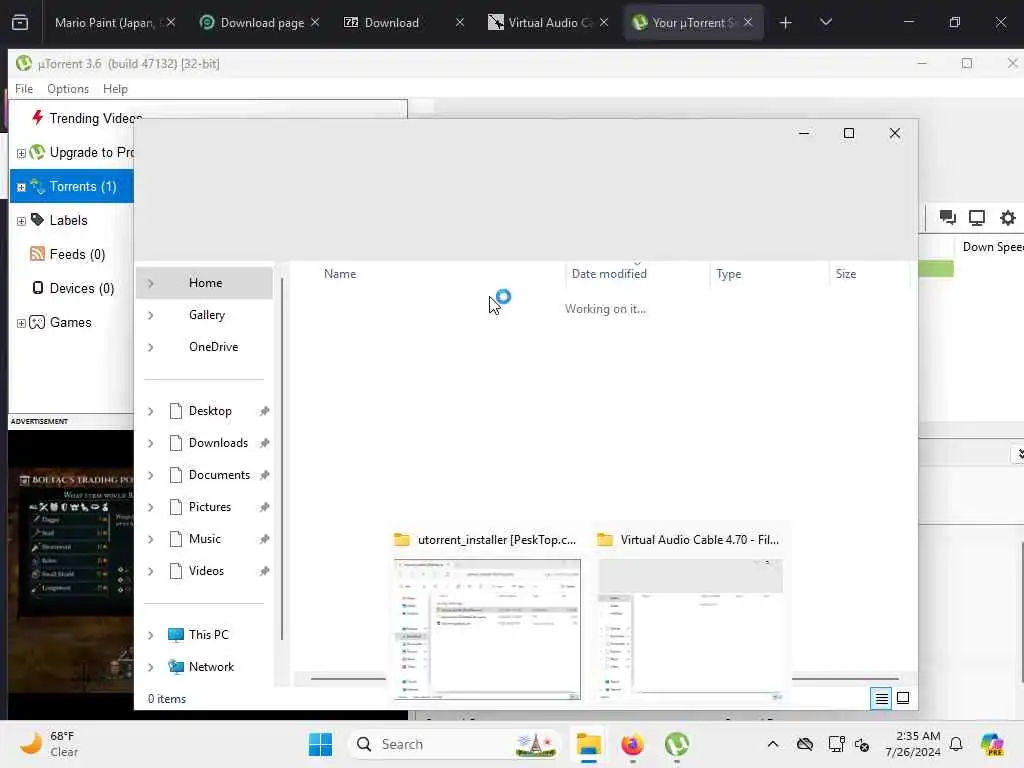Expand the This PC chevron
The height and width of the screenshot is (768, 1024).
[151, 635]
